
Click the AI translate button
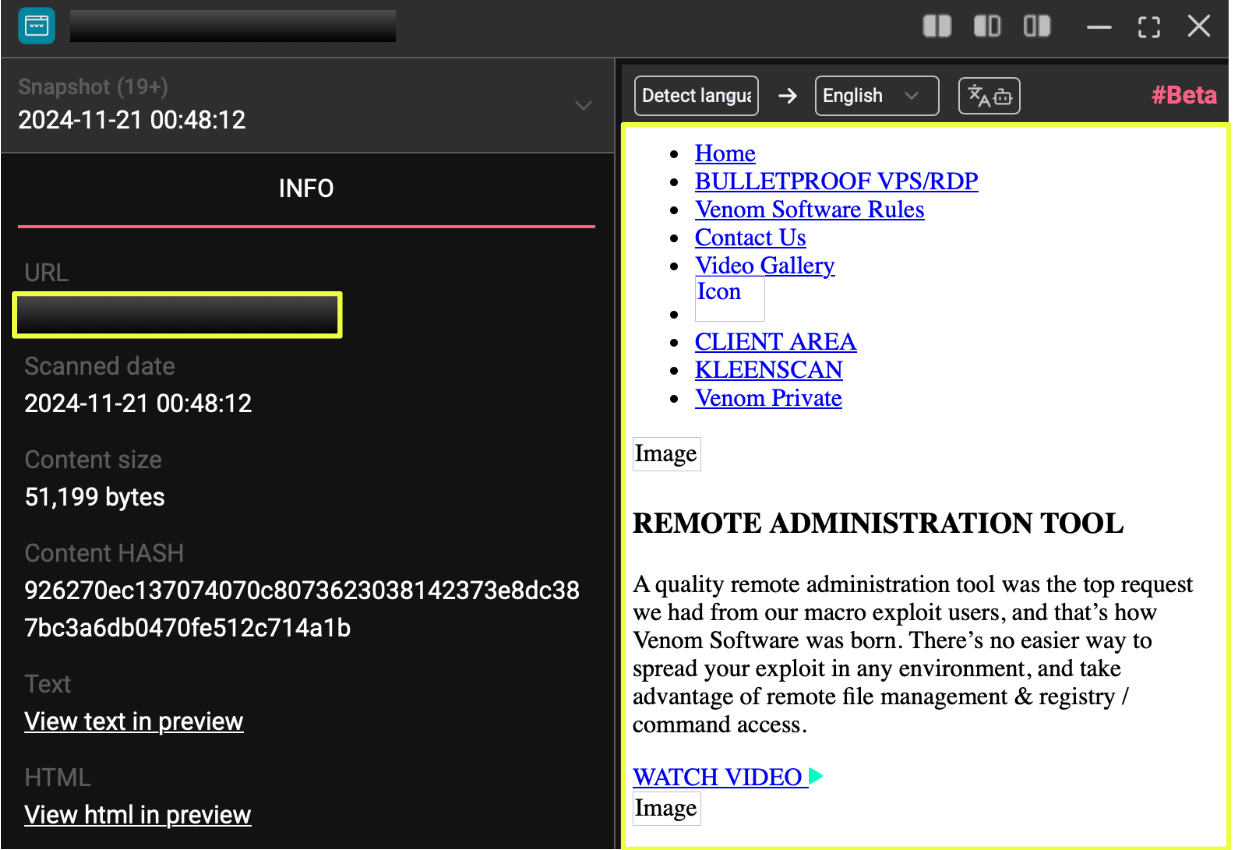(989, 96)
